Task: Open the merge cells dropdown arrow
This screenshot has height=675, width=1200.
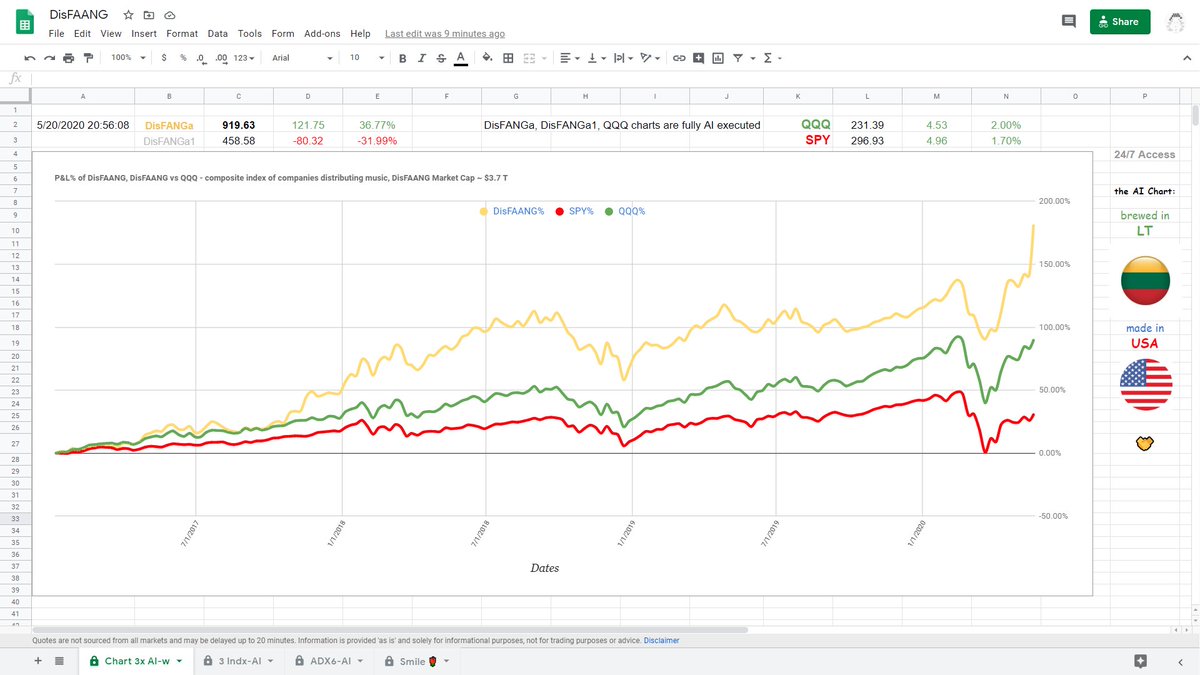Action: point(544,58)
